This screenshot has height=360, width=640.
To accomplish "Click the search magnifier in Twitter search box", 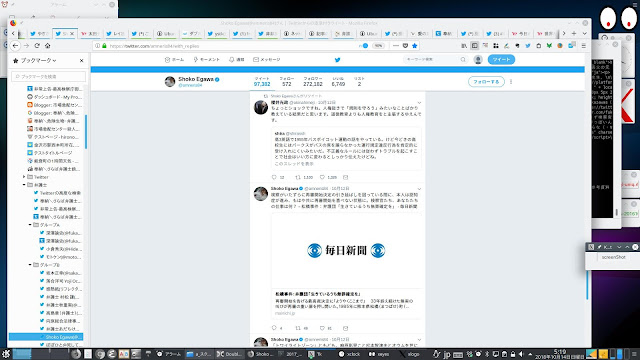I will pos(463,60).
